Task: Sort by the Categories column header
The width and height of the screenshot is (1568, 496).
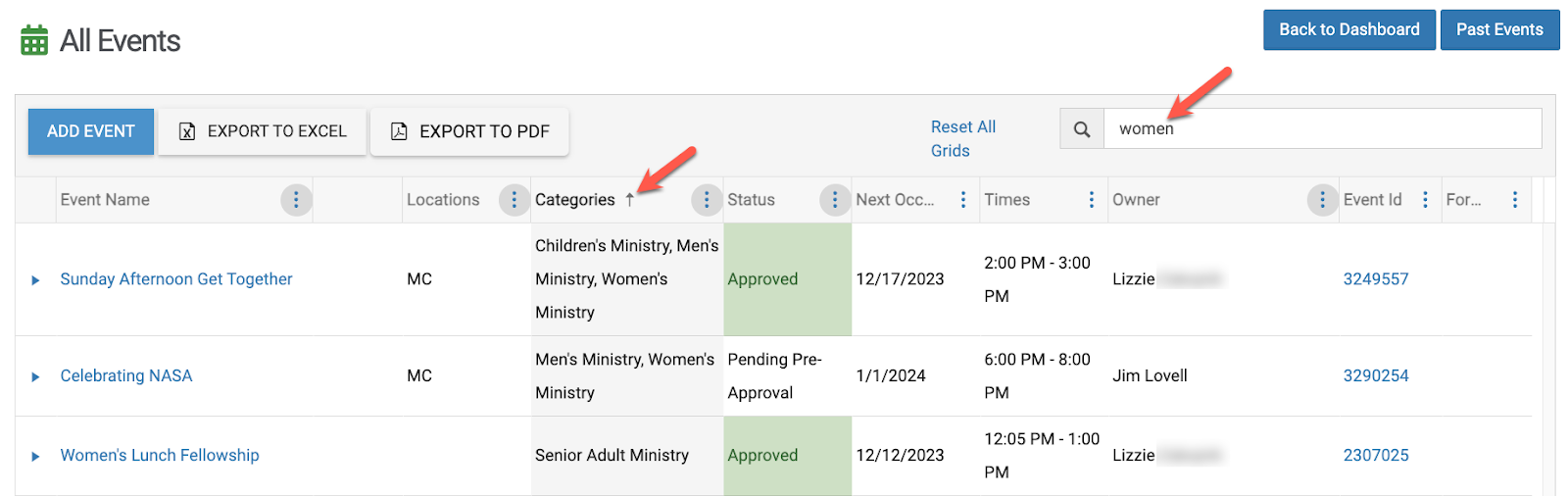Action: click(575, 200)
